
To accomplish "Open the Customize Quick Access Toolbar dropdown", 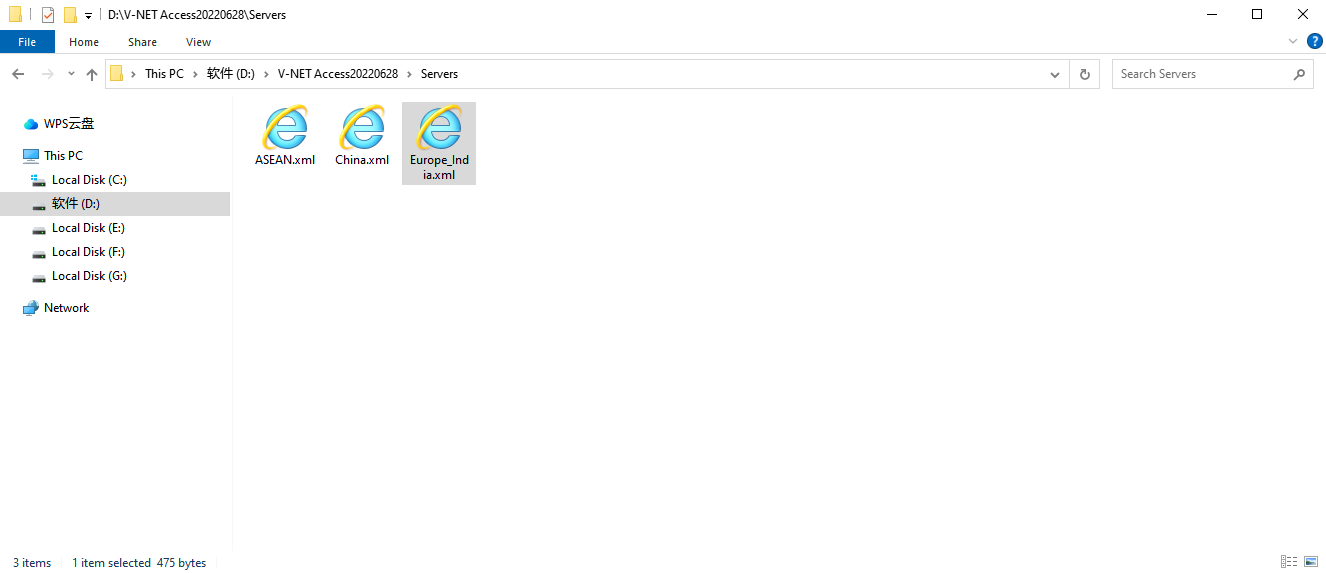I will [88, 16].
